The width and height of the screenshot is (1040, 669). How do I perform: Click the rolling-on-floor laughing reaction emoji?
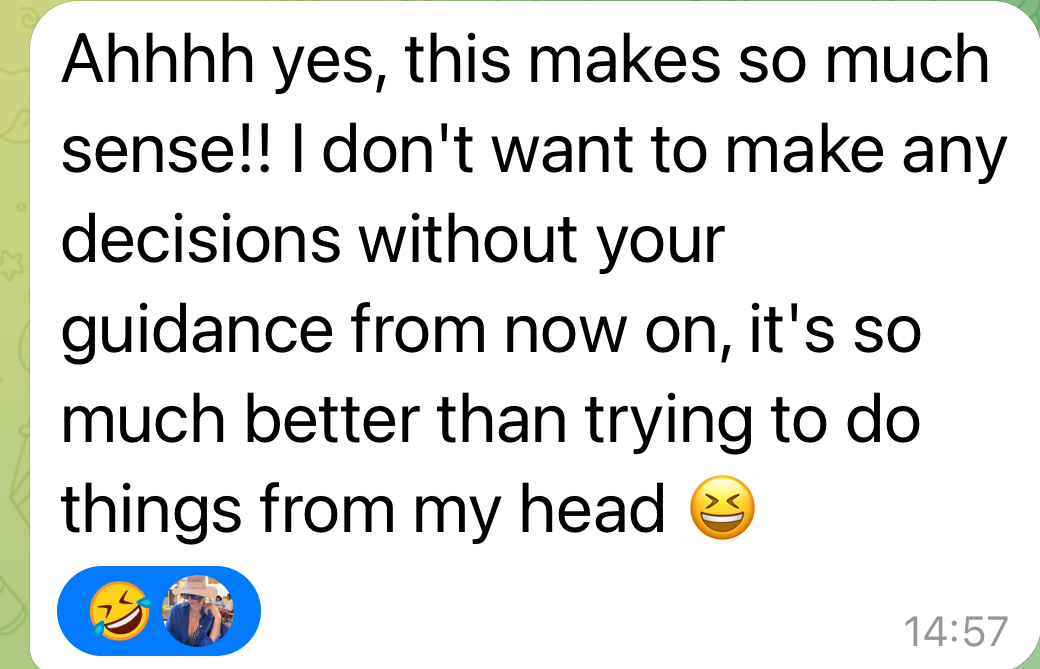[x=120, y=611]
